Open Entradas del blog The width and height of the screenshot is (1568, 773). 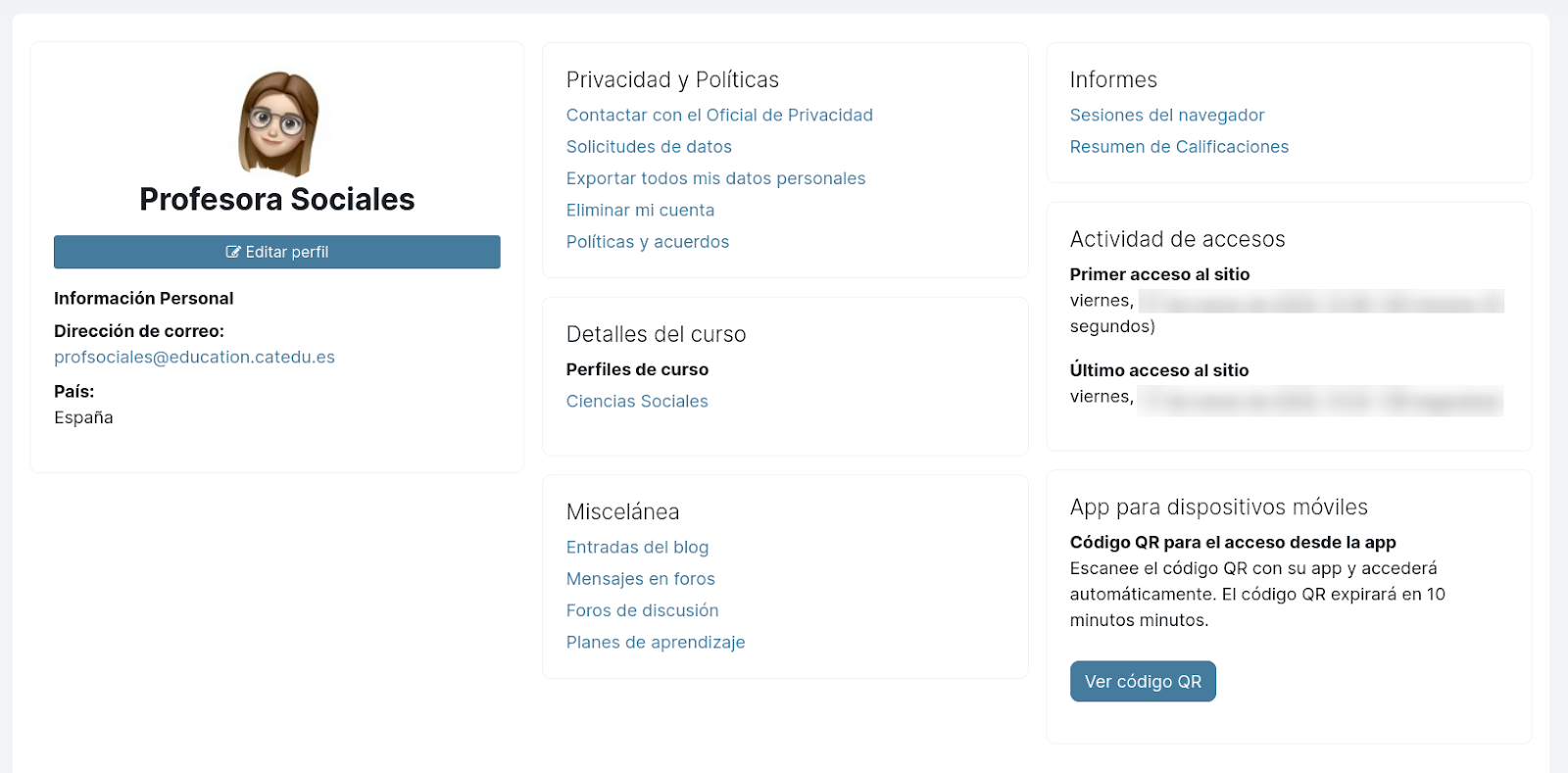(637, 548)
